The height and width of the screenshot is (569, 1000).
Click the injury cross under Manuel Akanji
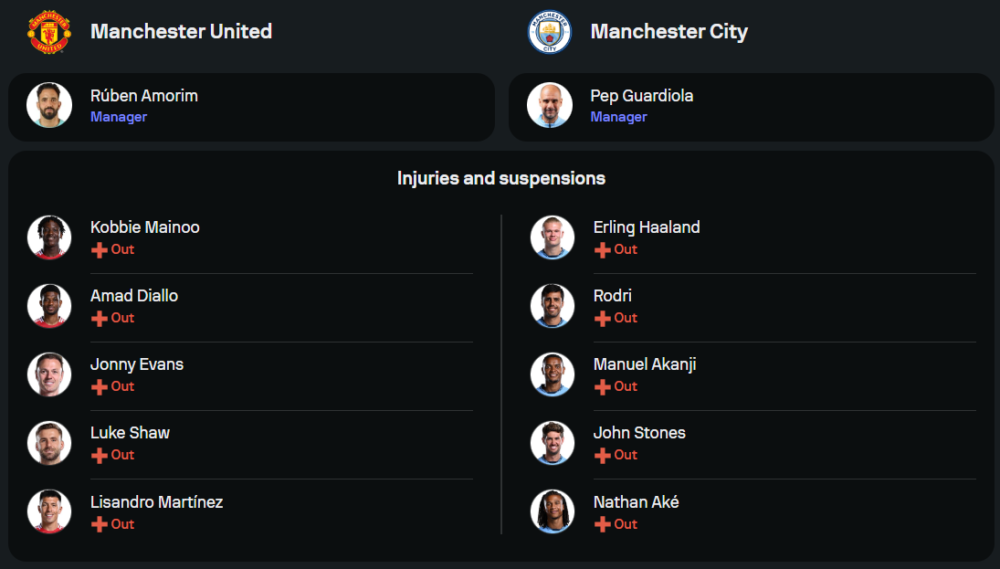[x=602, y=387]
